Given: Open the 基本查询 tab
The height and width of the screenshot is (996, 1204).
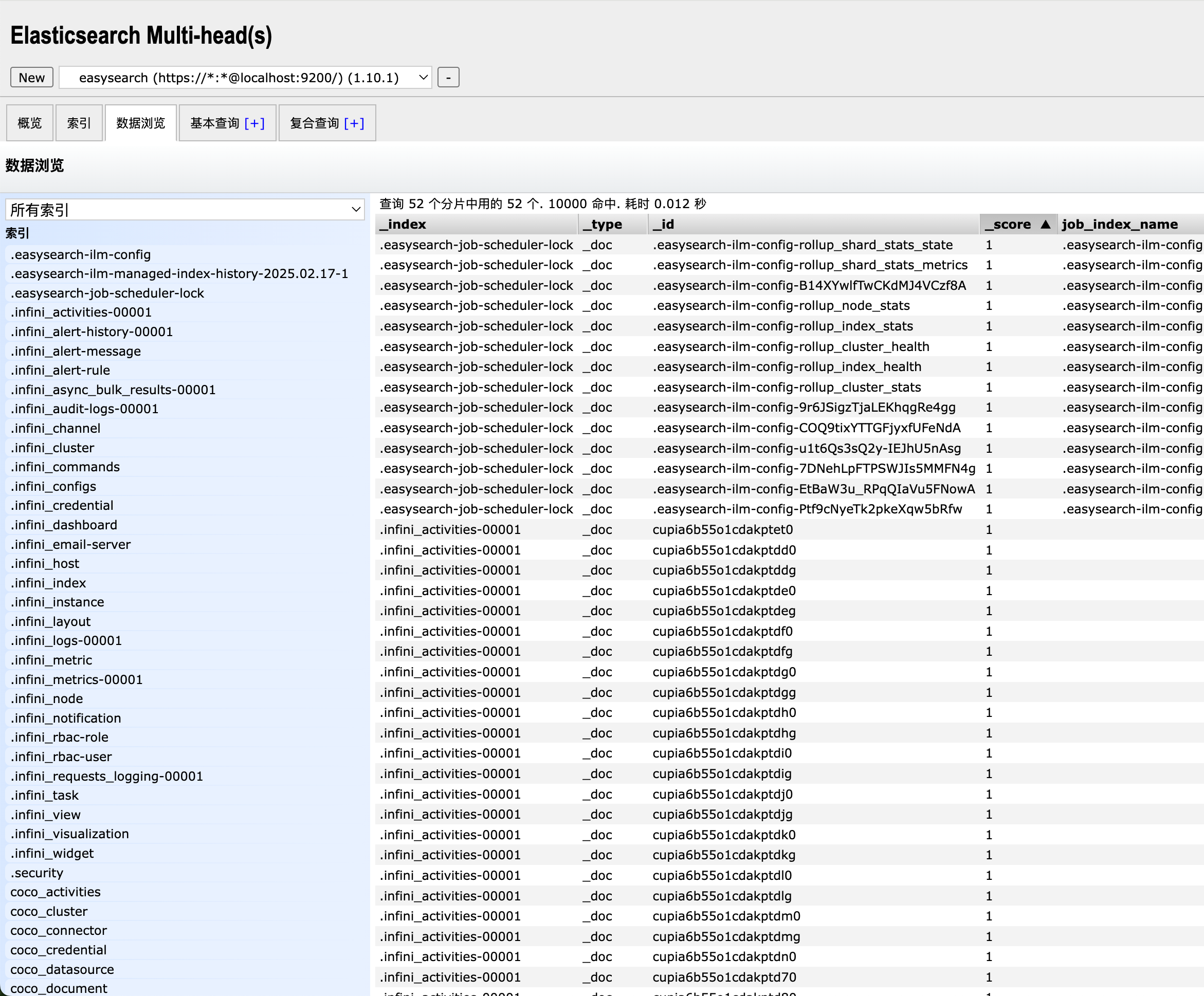Looking at the screenshot, I should click(215, 123).
